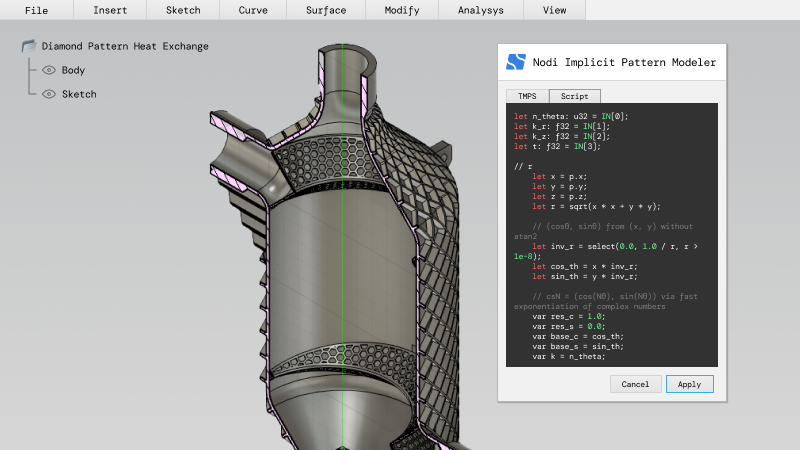This screenshot has width=800, height=450.
Task: Click the Diamond Pattern Heat Exchange folder icon
Action: 28,46
